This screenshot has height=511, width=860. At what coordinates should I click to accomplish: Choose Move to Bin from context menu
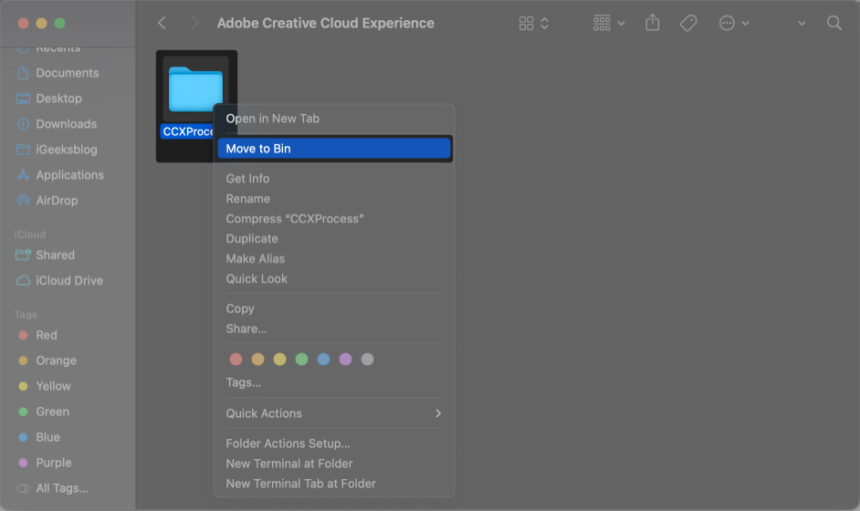[334, 148]
